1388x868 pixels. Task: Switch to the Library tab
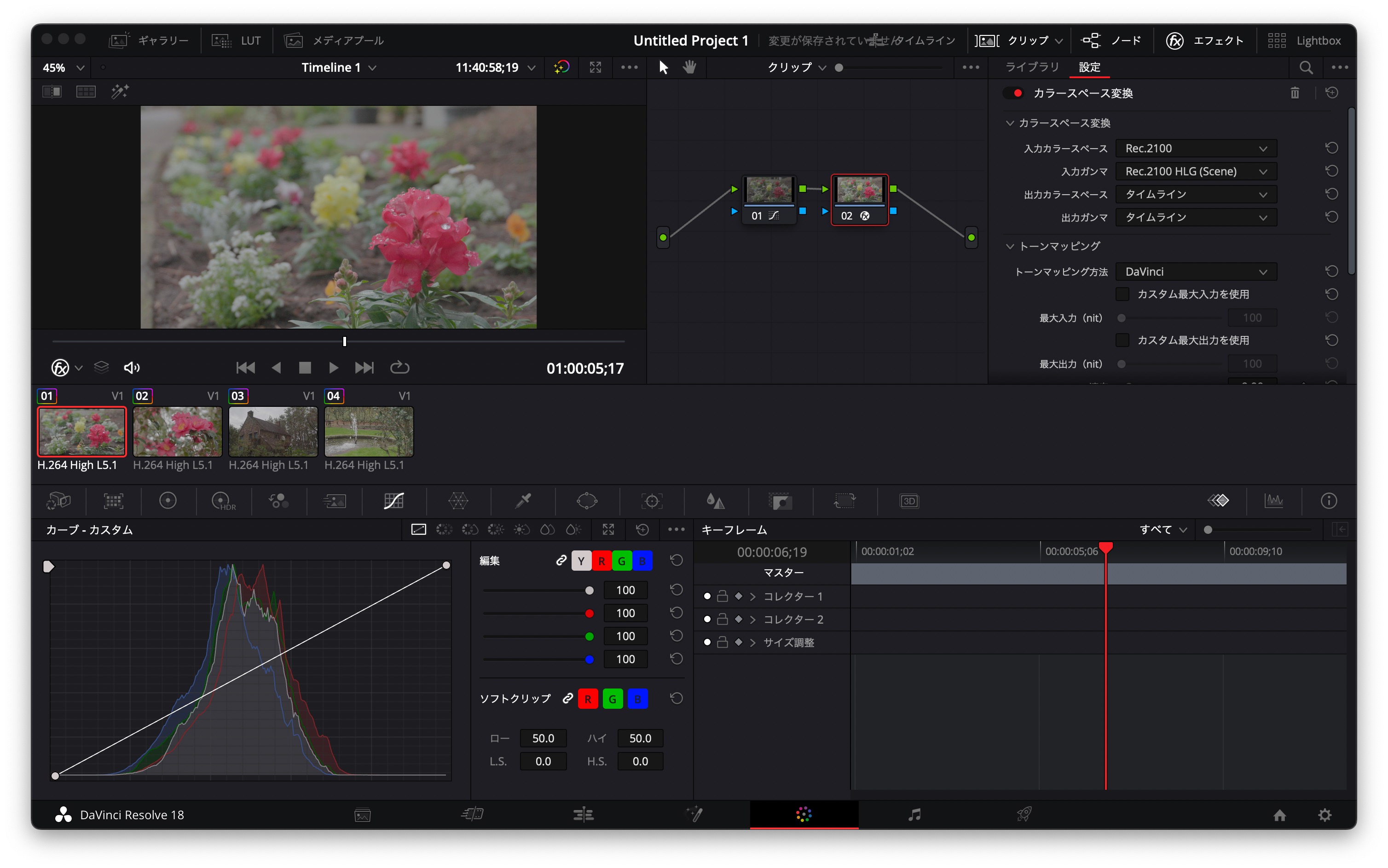pos(1031,67)
